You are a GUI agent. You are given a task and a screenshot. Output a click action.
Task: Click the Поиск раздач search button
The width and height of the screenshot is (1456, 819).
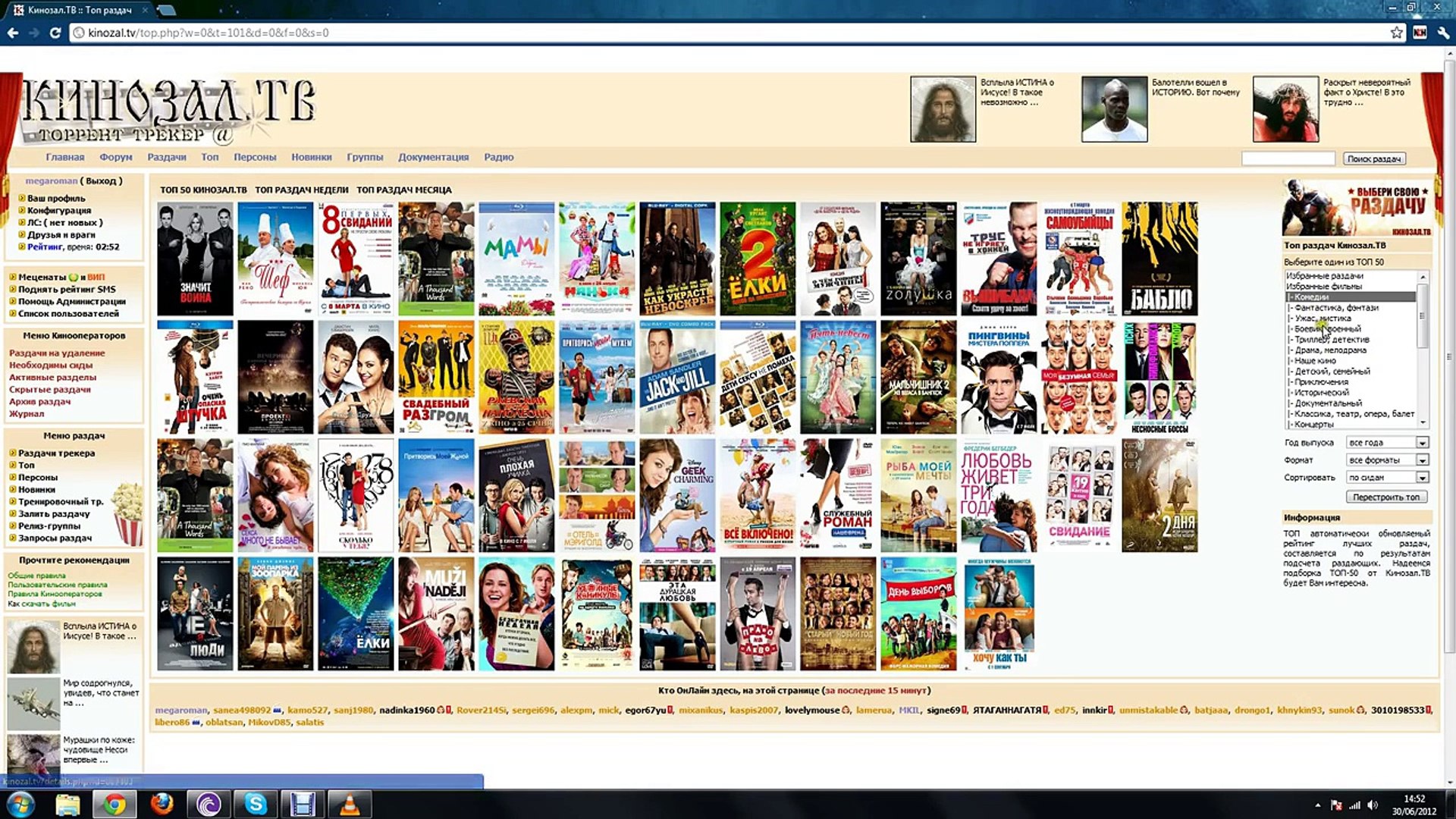(x=1373, y=159)
